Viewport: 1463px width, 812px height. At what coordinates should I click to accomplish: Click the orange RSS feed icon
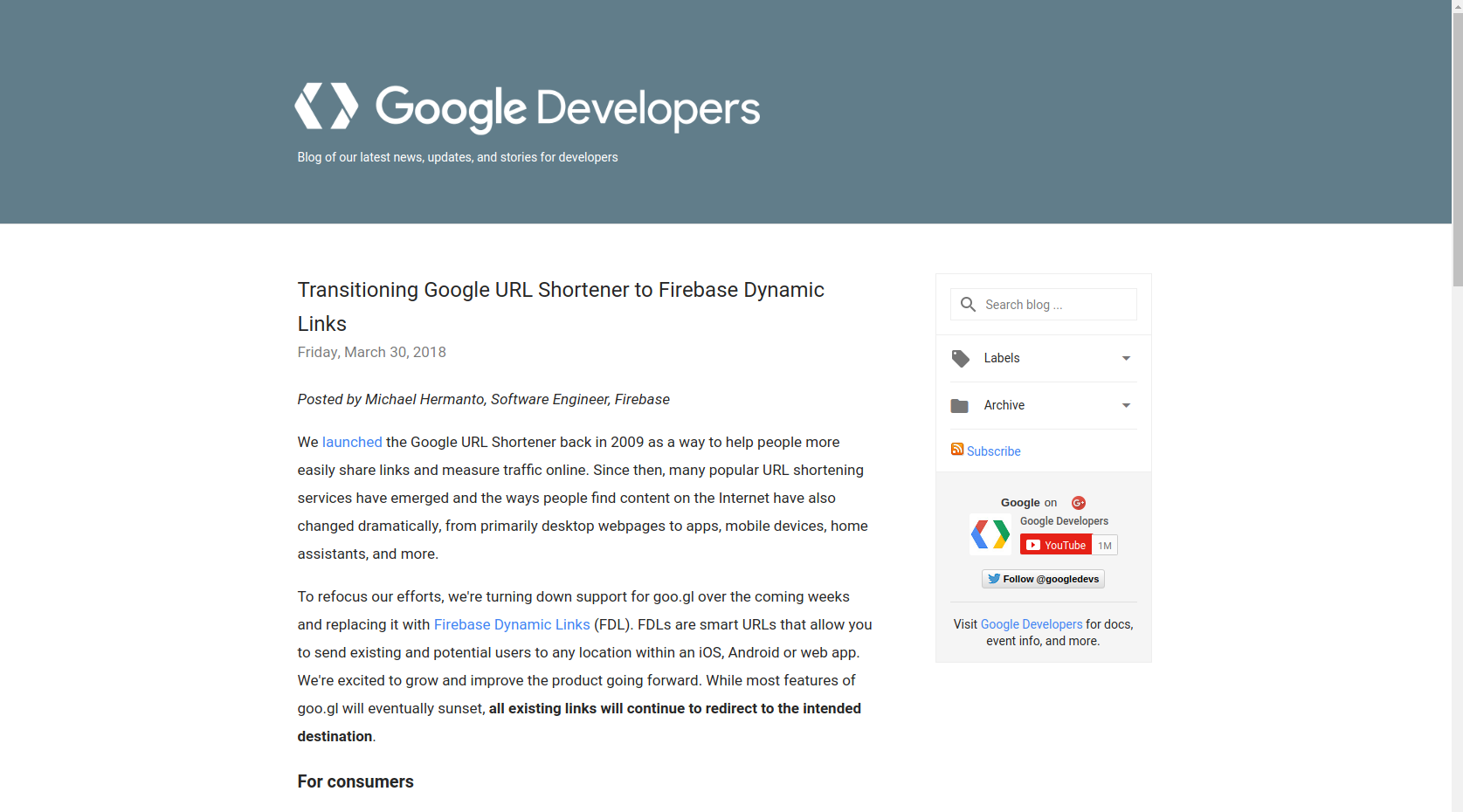pos(957,450)
